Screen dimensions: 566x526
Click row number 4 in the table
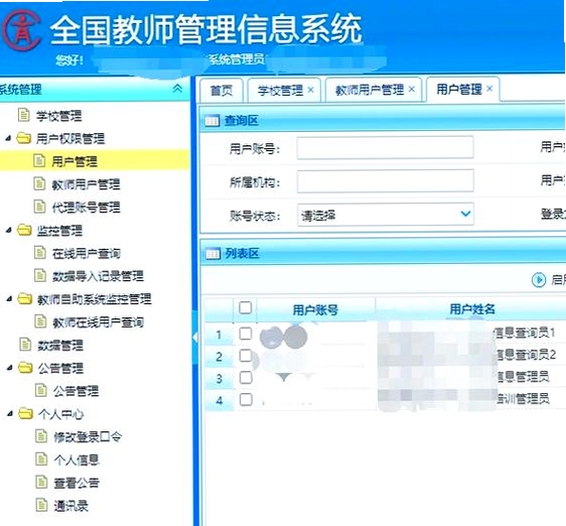click(x=219, y=401)
